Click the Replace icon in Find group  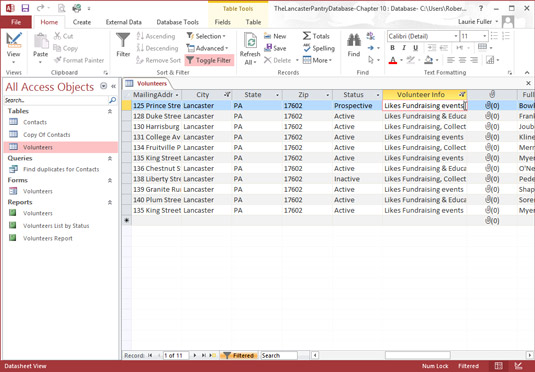(371, 36)
